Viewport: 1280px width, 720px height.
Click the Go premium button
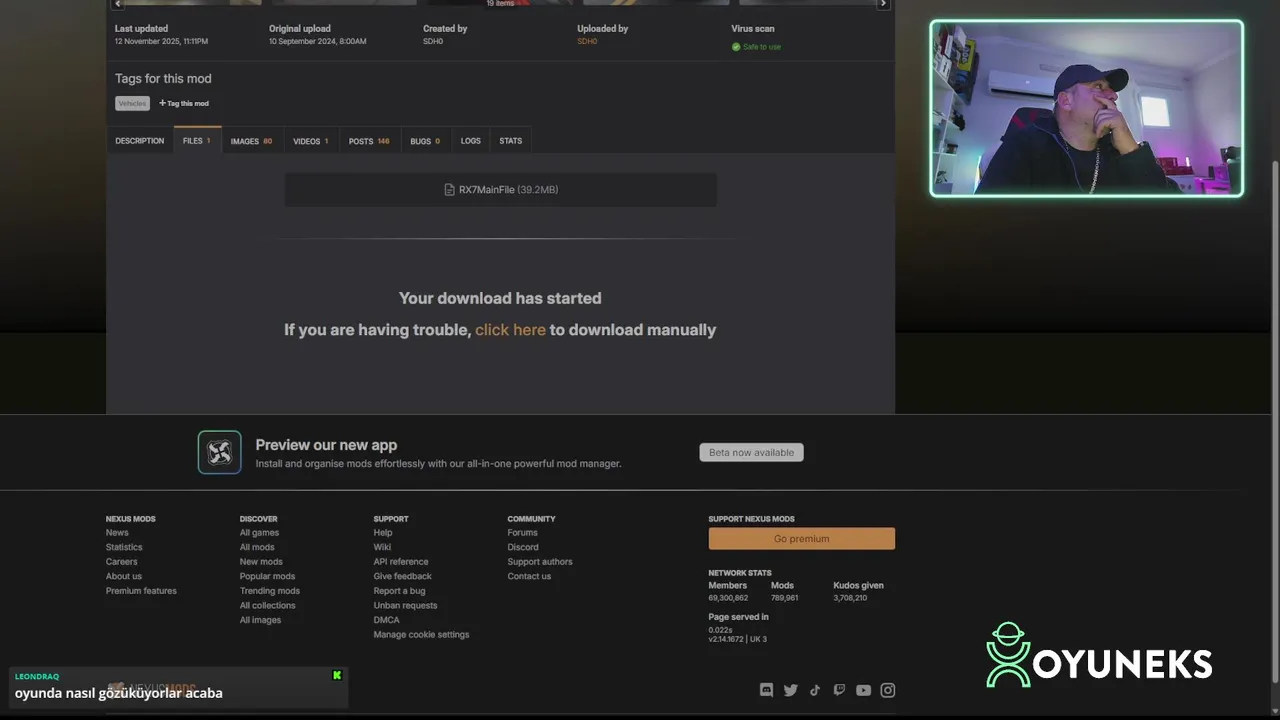click(802, 539)
